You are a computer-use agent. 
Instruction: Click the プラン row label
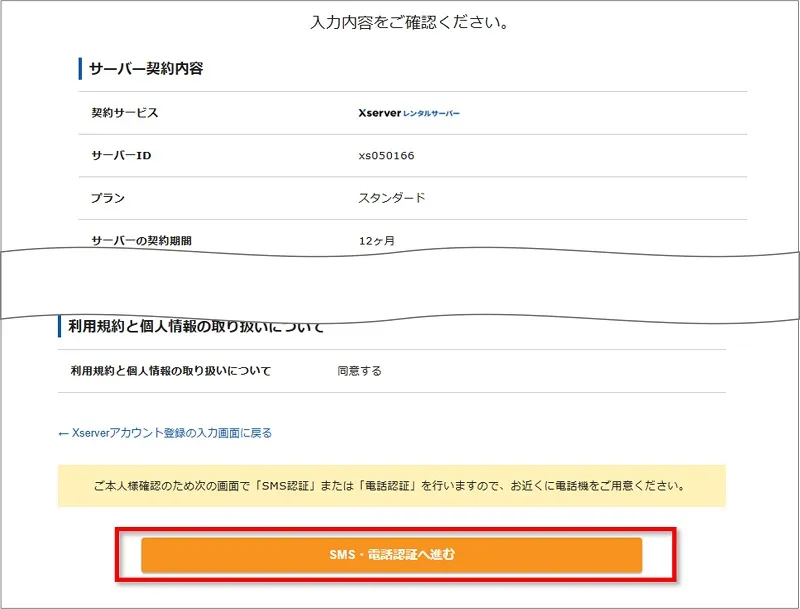point(108,198)
